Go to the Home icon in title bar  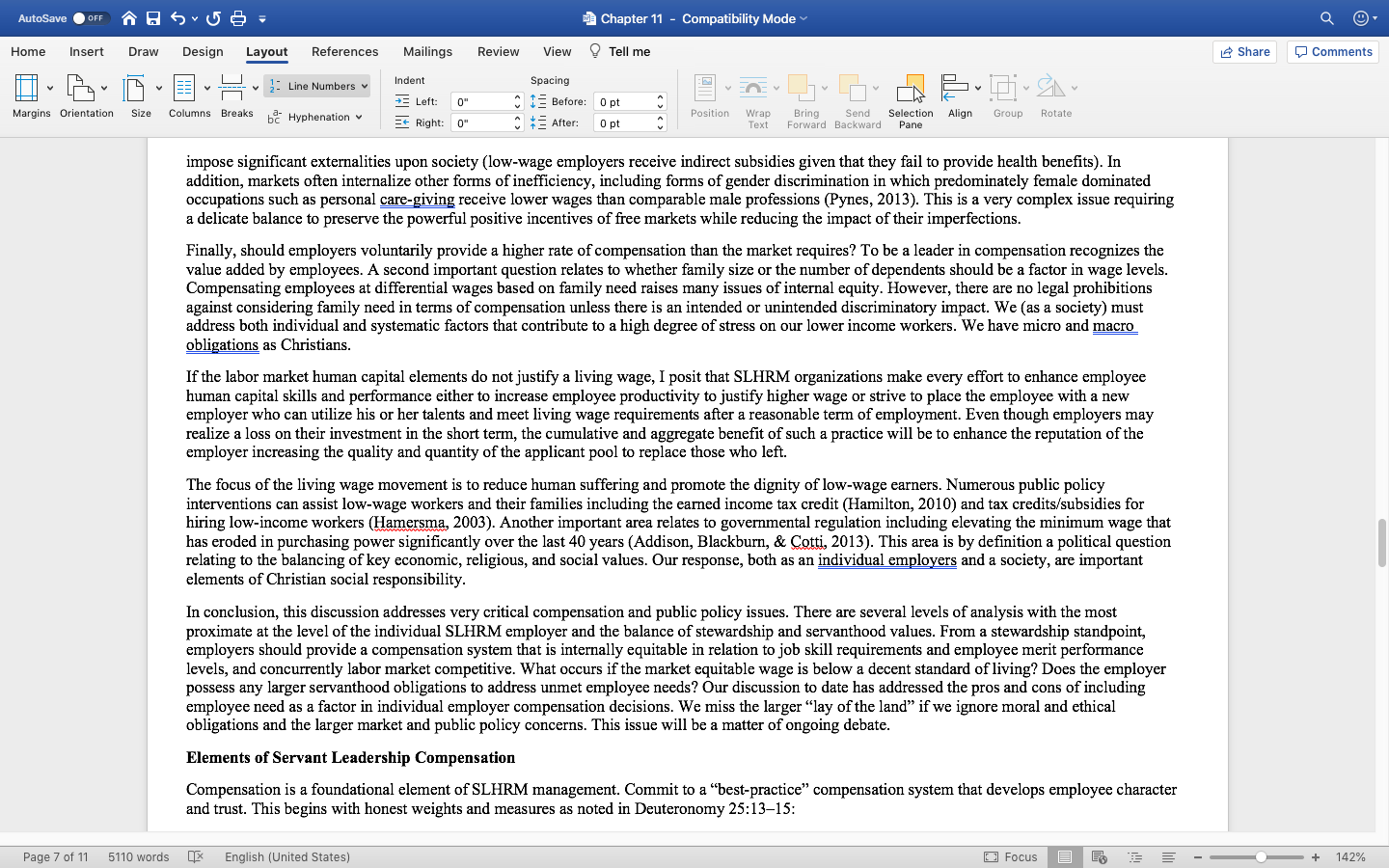129,18
